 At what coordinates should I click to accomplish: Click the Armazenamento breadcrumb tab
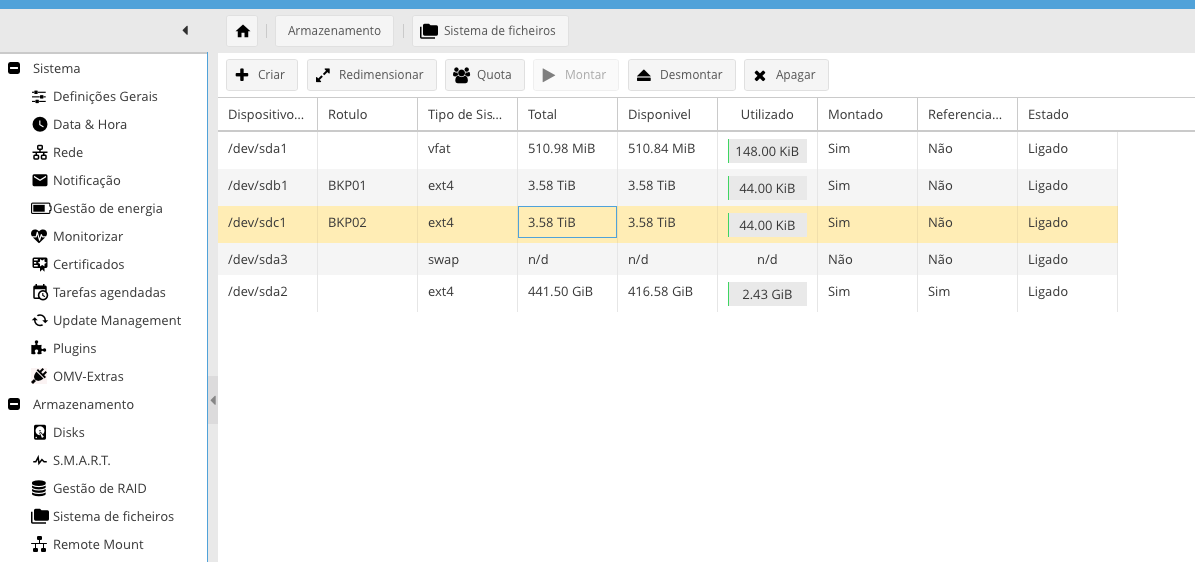[x=334, y=31]
